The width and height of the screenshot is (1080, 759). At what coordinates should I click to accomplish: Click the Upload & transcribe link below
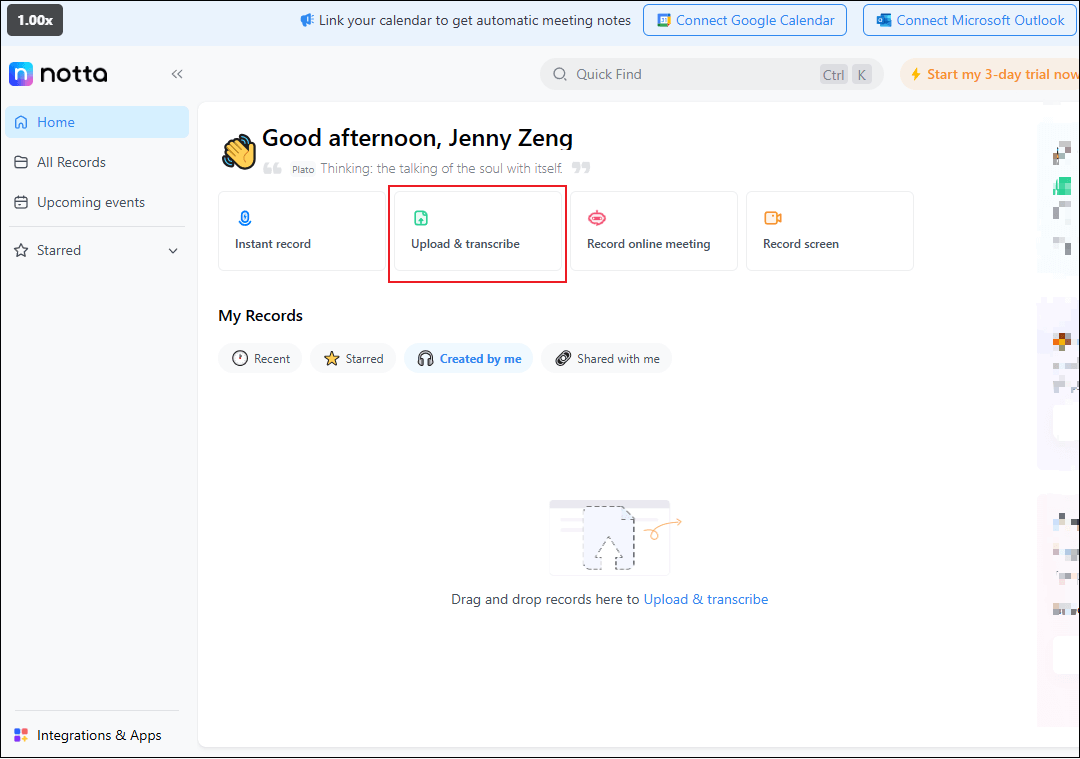pyautogui.click(x=705, y=599)
